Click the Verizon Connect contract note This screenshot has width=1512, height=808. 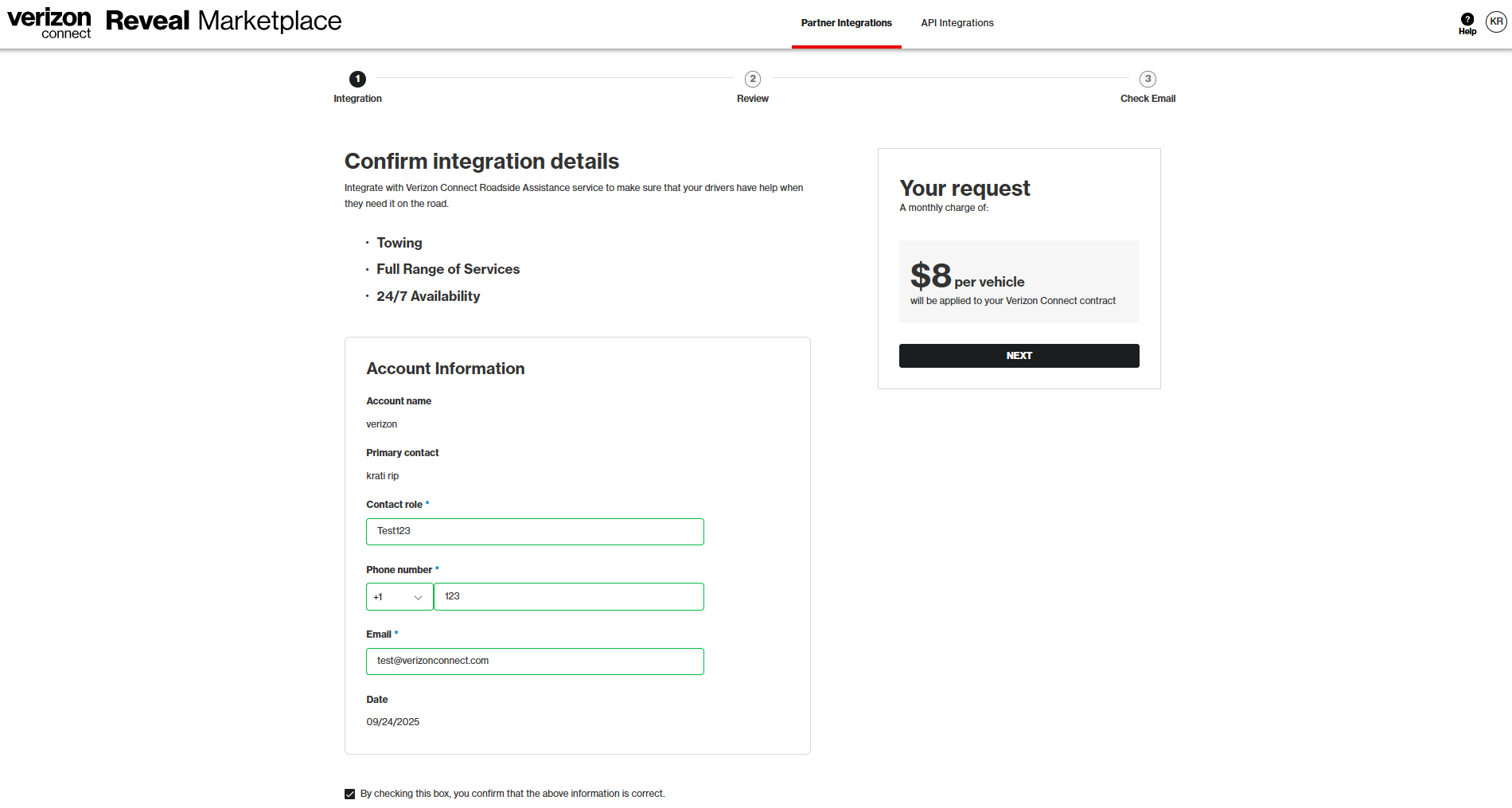(x=1013, y=301)
